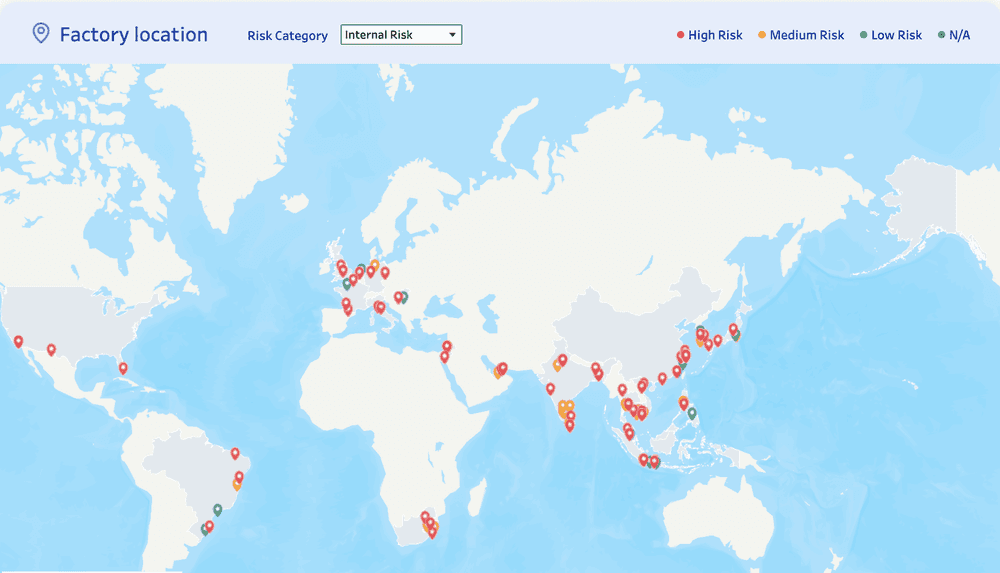This screenshot has width=1000, height=573.
Task: Click the red pin in western Japan
Action: [717, 341]
